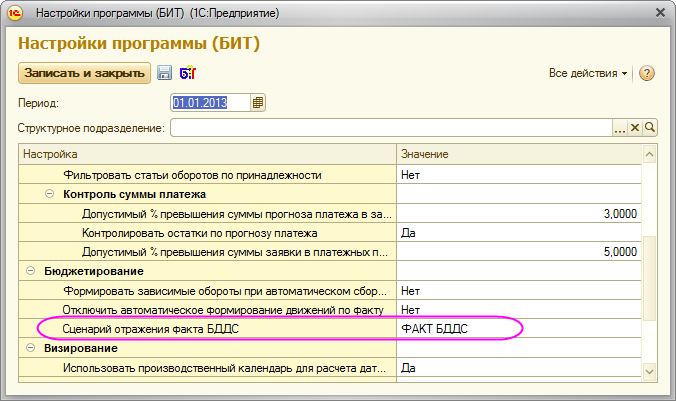Click Записать и закрыть button
Image resolution: width=676 pixels, height=401 pixels.
84,73
